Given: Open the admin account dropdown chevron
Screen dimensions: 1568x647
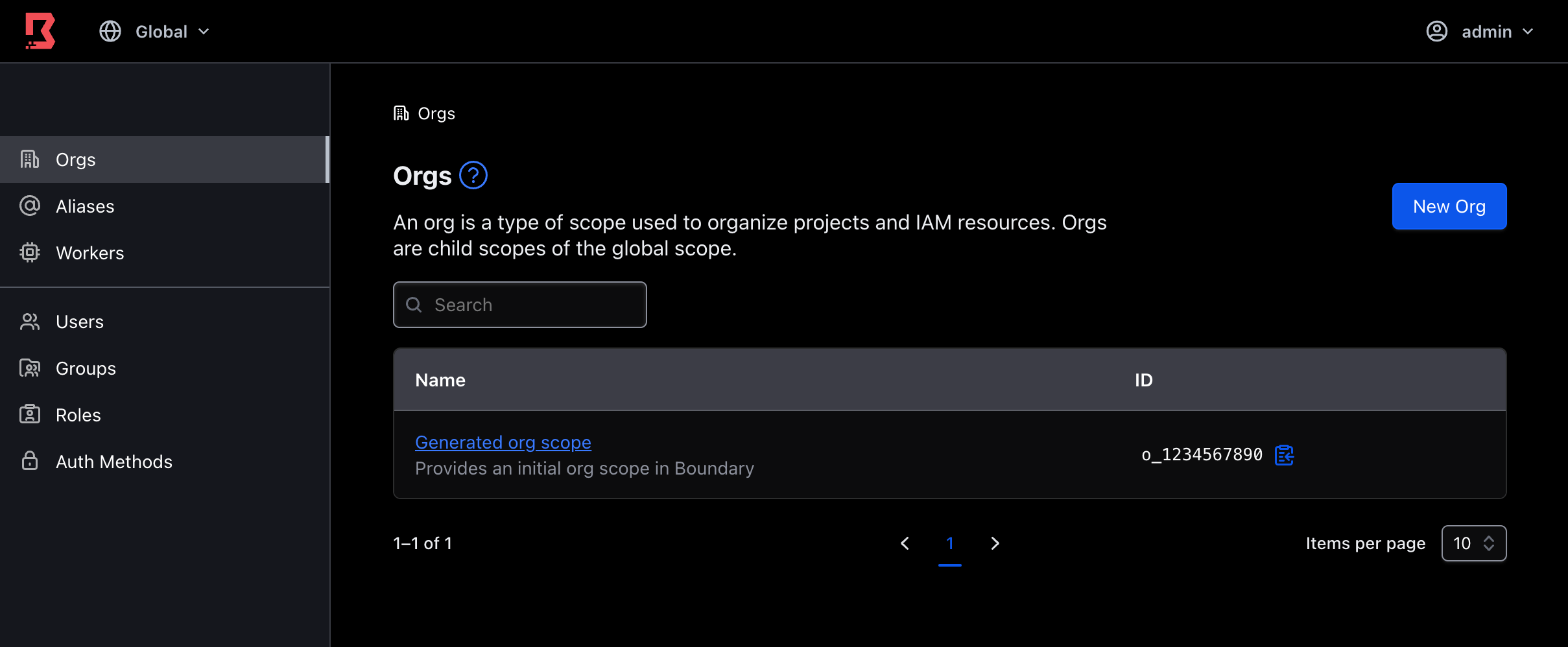Looking at the screenshot, I should [x=1528, y=31].
